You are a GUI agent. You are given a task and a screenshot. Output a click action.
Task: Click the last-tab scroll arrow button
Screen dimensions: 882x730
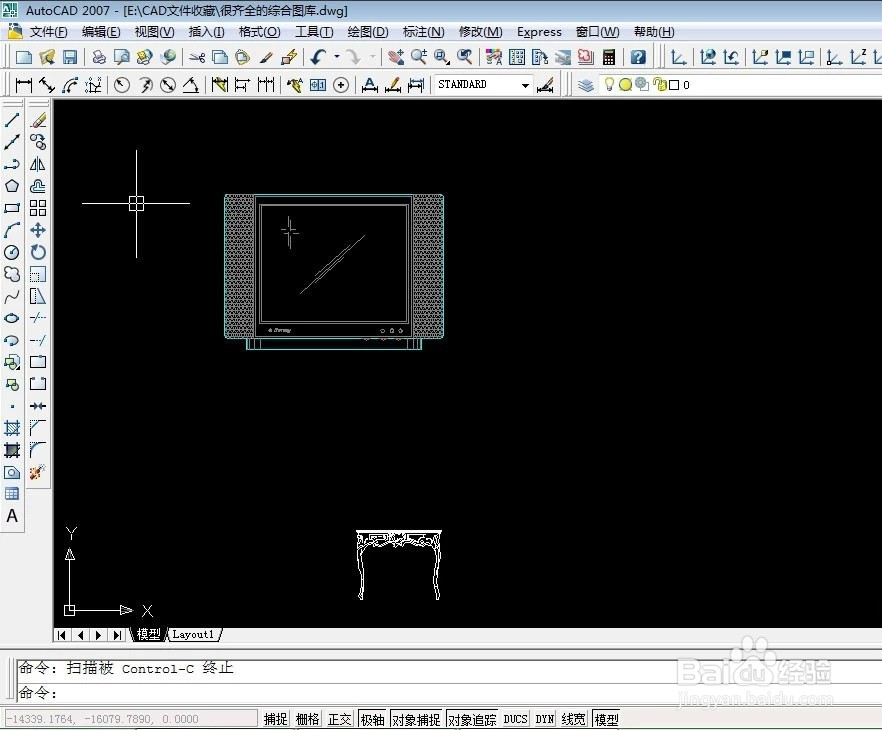point(116,635)
